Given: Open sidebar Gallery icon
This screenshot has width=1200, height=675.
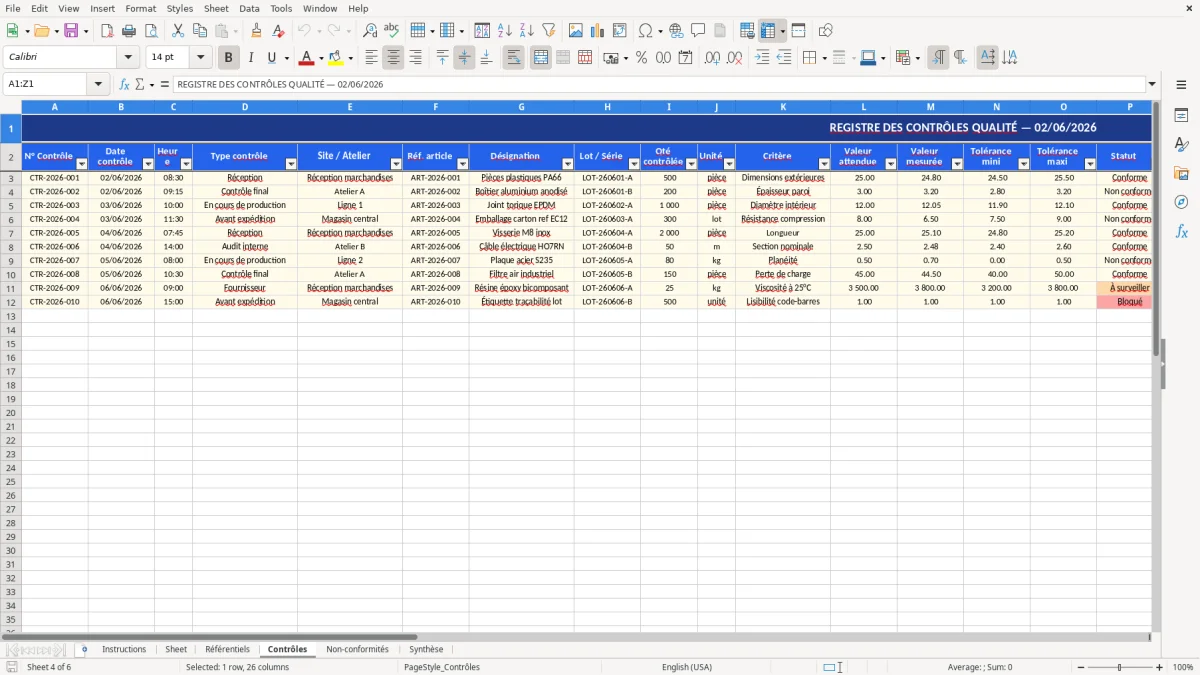Looking at the screenshot, I should 1181,173.
